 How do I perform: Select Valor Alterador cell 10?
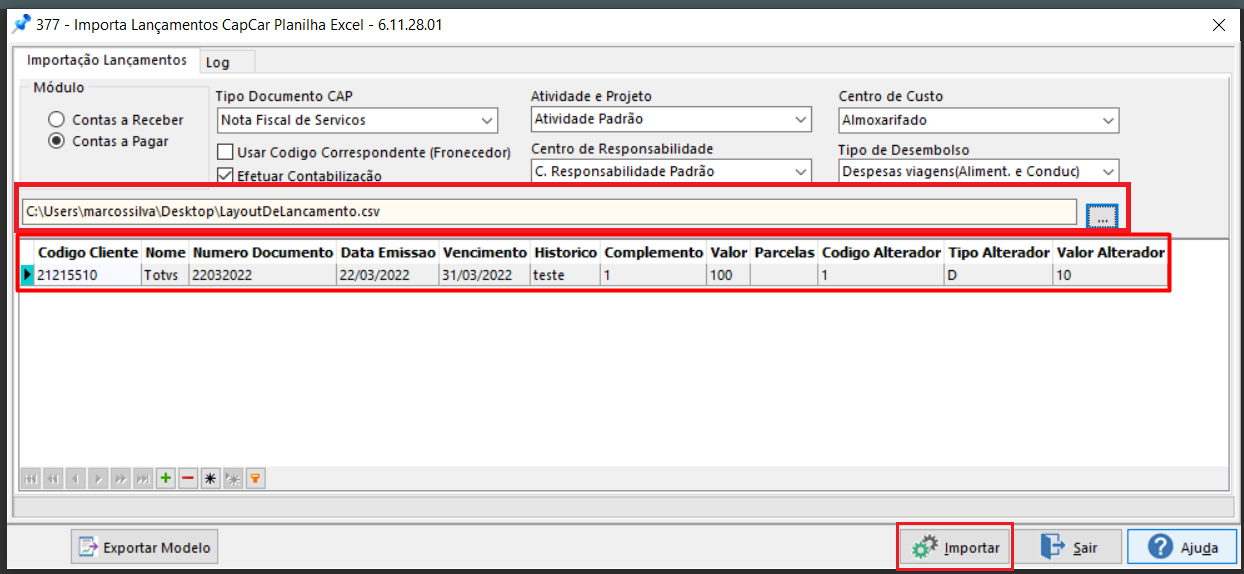click(1110, 275)
